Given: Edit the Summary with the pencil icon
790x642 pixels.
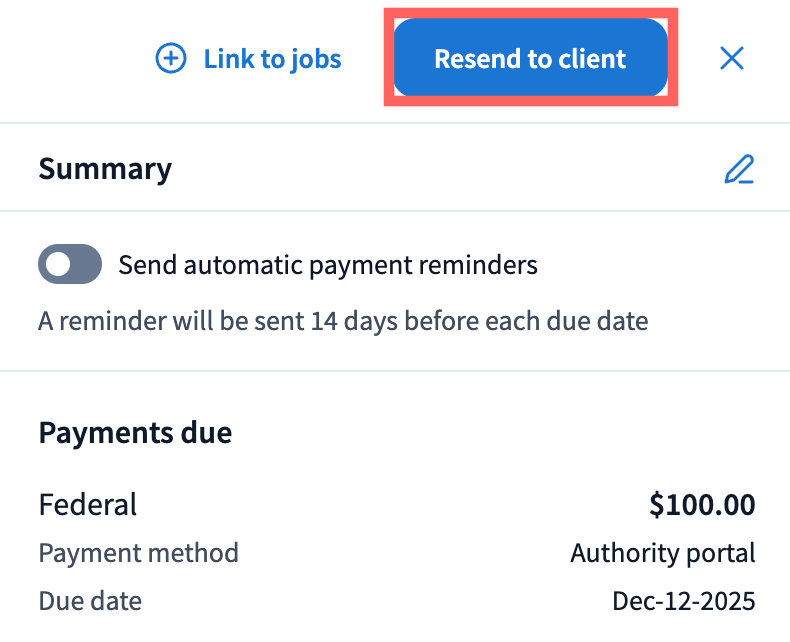Looking at the screenshot, I should tap(738, 169).
